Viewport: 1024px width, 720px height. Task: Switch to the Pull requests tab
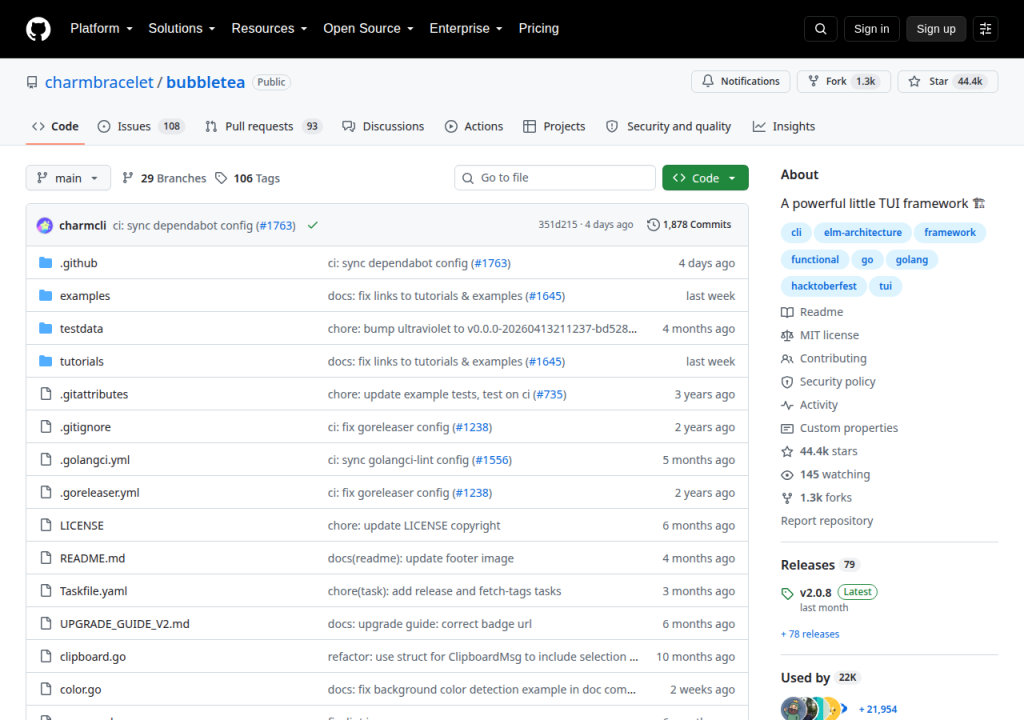click(x=264, y=126)
